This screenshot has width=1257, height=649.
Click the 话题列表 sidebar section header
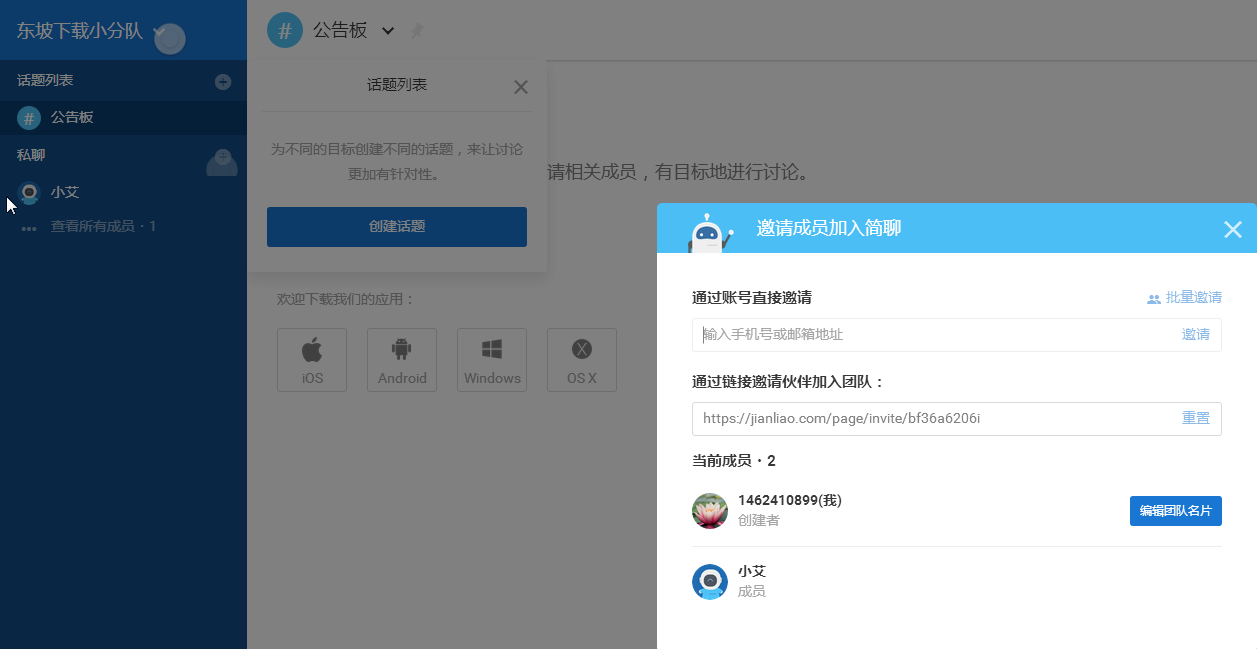(45, 80)
